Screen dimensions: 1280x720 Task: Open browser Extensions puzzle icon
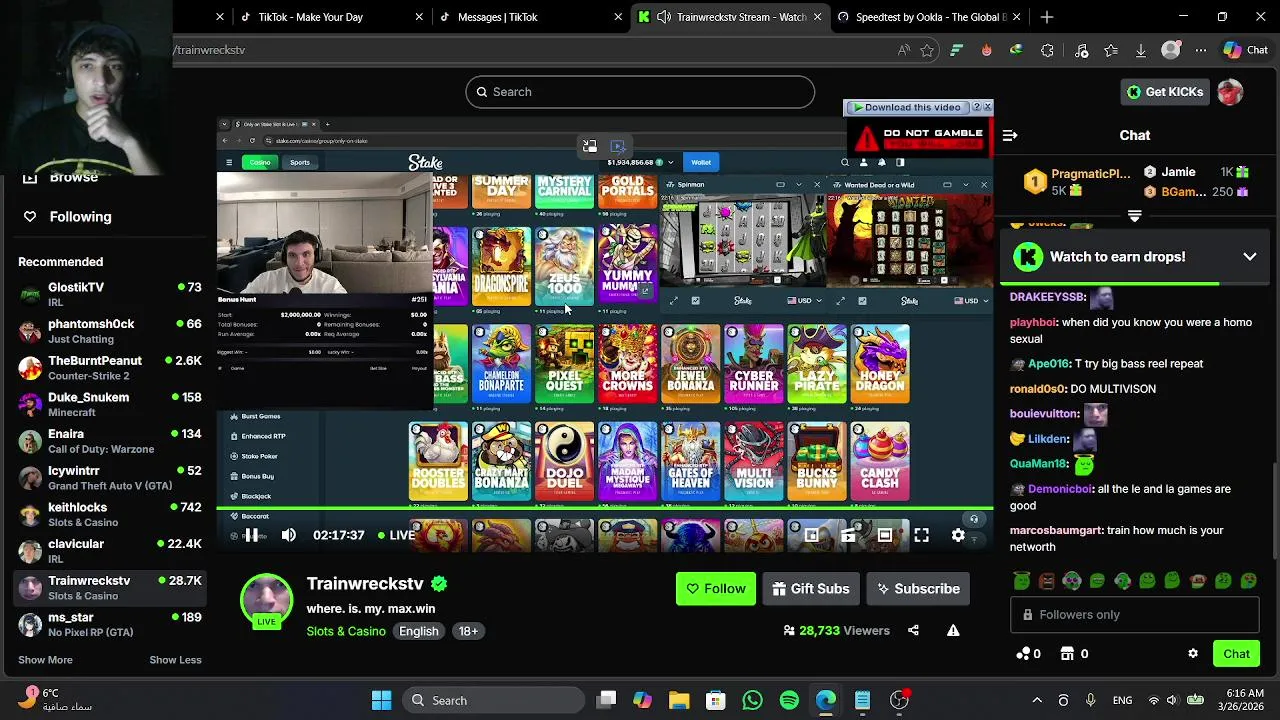(x=1047, y=50)
